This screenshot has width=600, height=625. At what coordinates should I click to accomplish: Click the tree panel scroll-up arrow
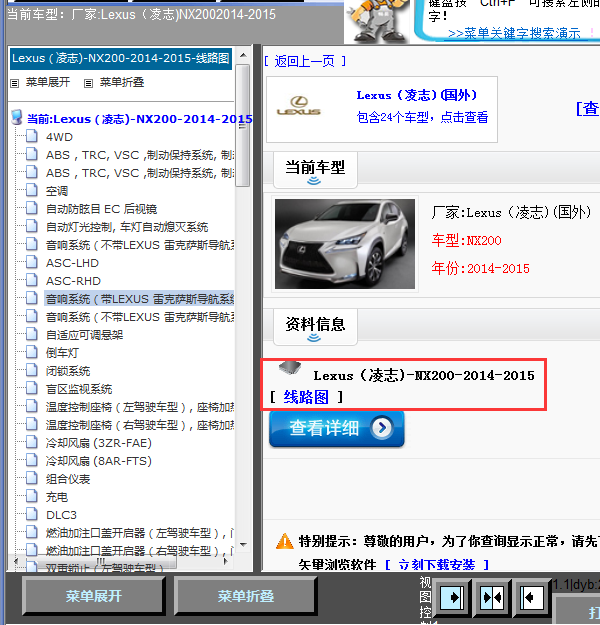click(x=243, y=55)
